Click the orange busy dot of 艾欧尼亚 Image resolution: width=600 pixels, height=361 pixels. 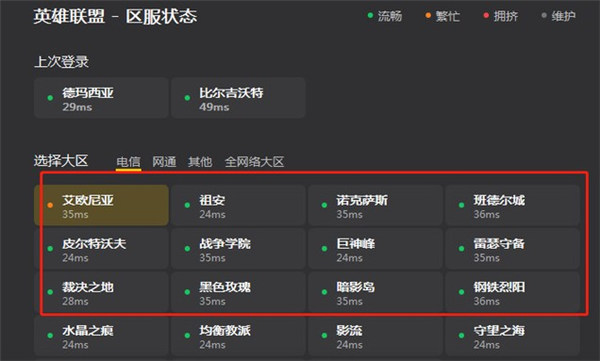[50, 205]
